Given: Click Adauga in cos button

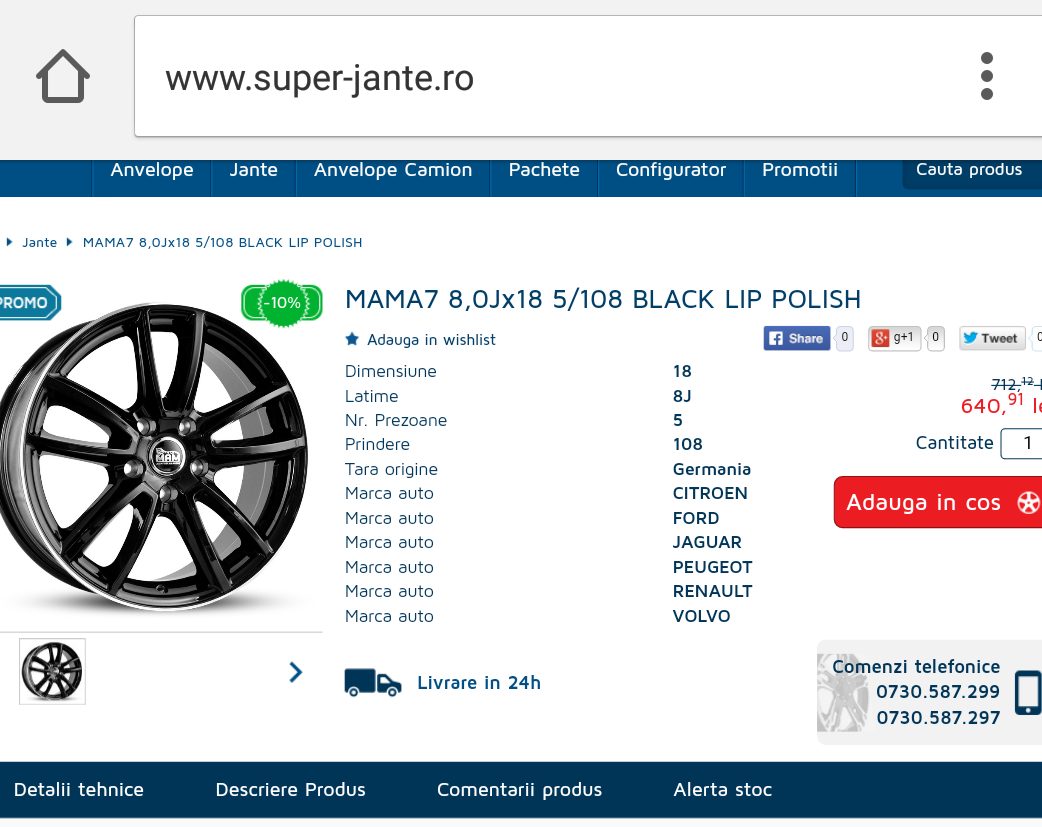Looking at the screenshot, I should 938,503.
